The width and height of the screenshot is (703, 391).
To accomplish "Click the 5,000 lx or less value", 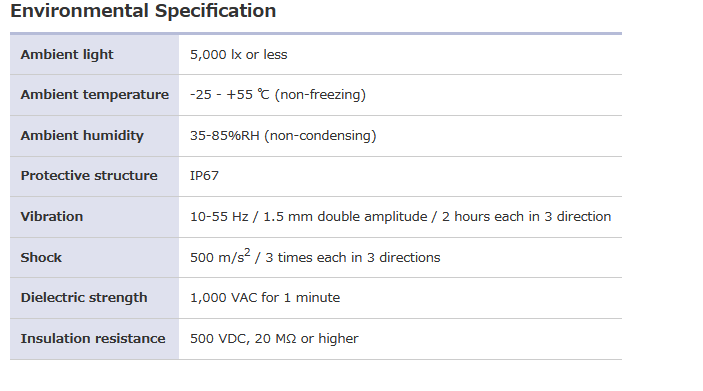I will (239, 55).
